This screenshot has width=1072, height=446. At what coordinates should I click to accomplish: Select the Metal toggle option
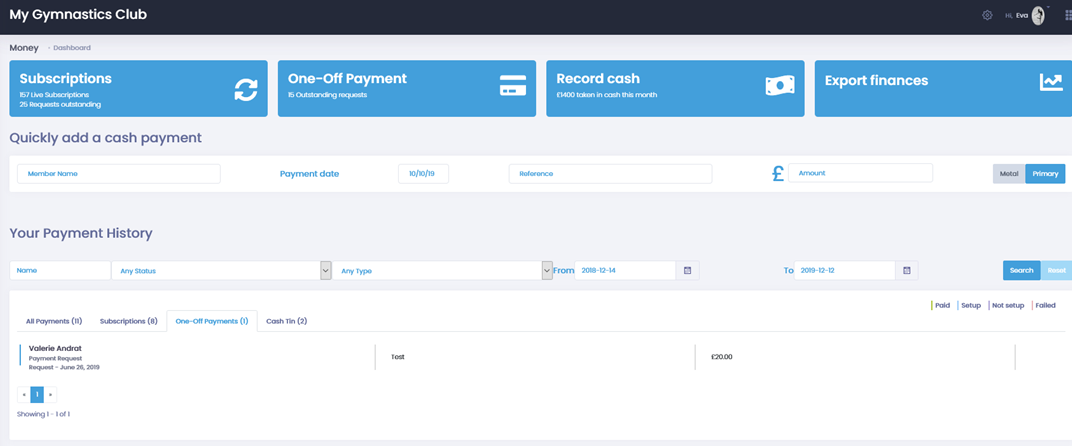pyautogui.click(x=1008, y=174)
